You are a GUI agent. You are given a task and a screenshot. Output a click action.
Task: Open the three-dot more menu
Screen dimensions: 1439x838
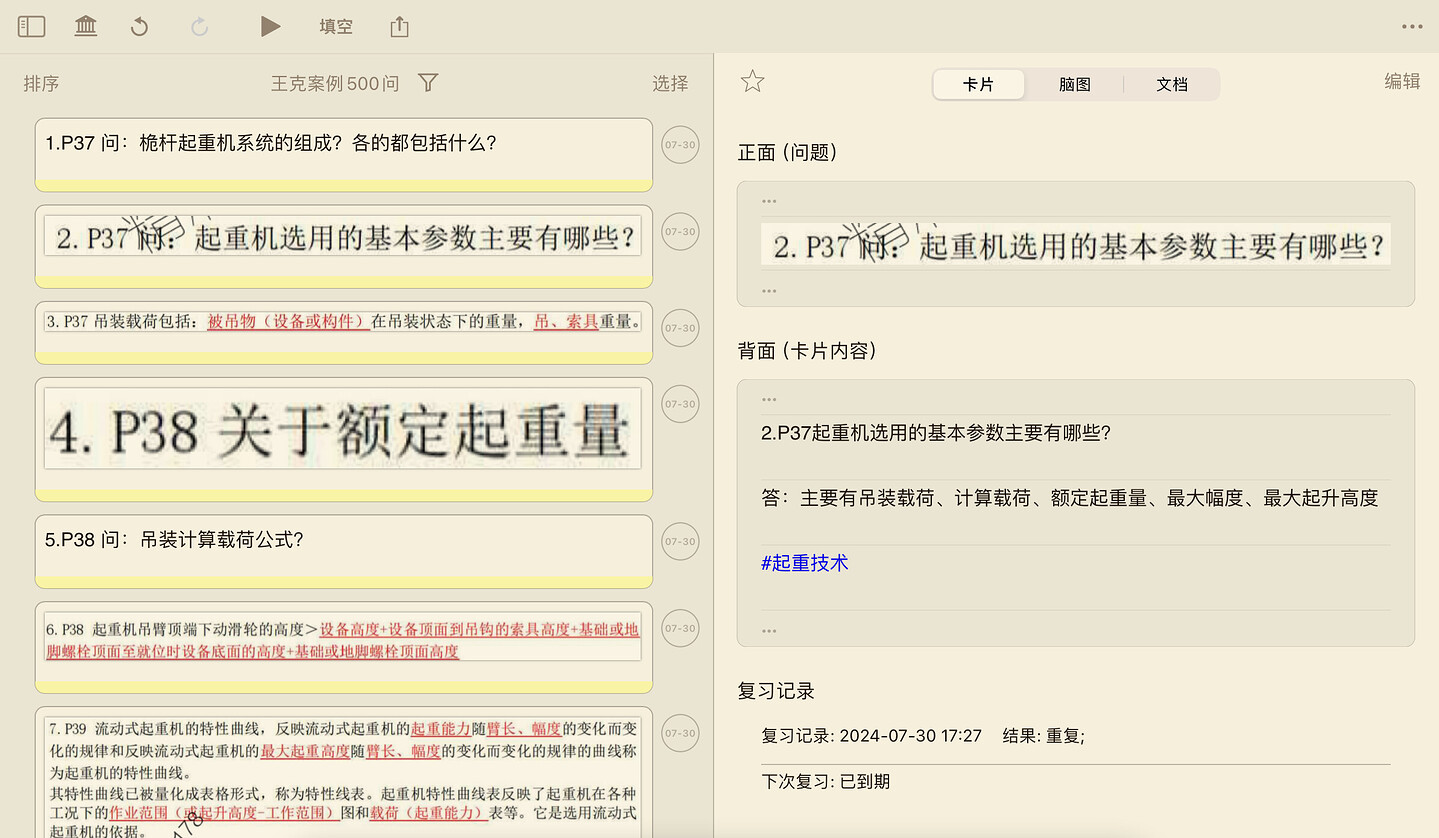point(1412,27)
